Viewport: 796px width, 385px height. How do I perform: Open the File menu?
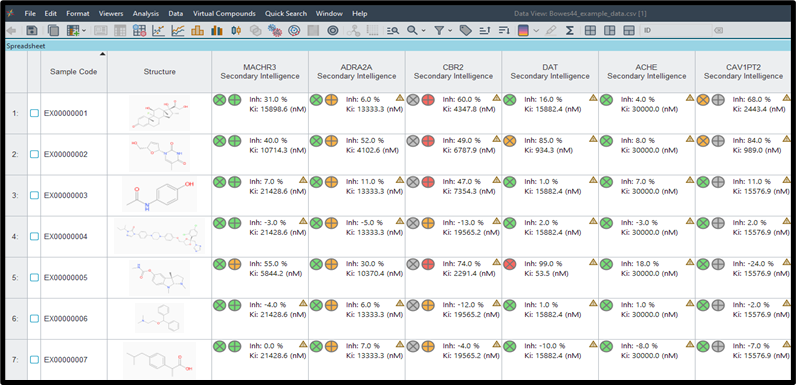click(30, 14)
